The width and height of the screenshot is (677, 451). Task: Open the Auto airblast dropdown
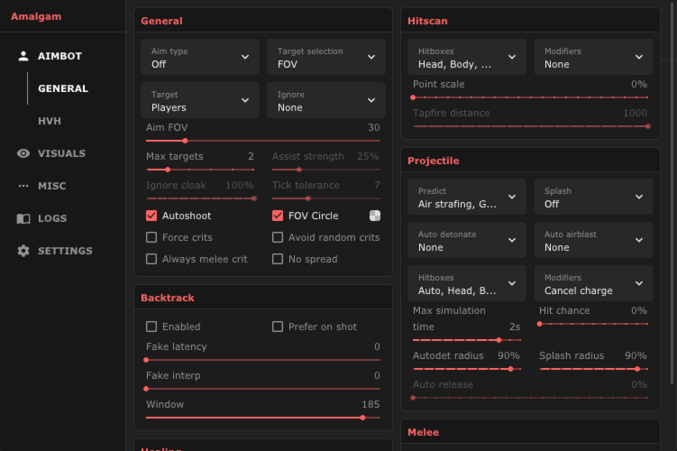point(593,240)
